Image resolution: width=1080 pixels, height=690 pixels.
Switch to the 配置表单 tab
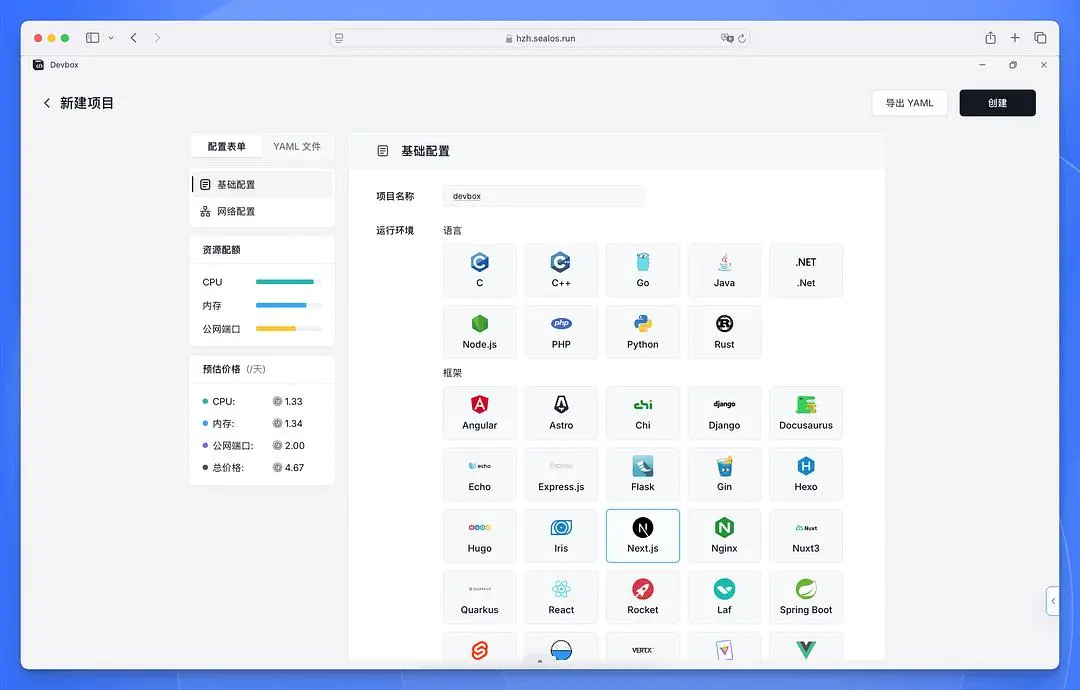tap(227, 147)
